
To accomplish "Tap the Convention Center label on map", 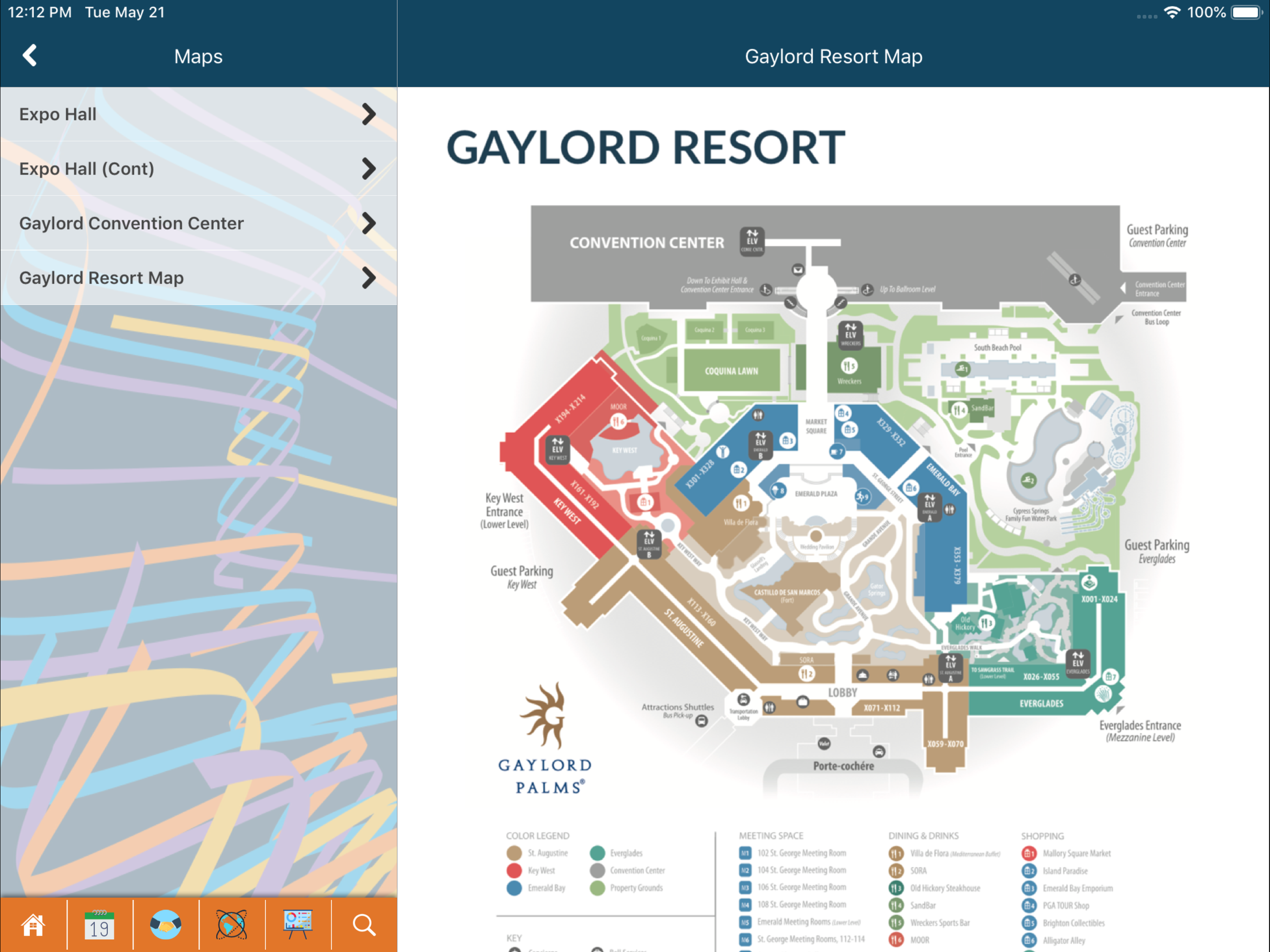I will 647,243.
